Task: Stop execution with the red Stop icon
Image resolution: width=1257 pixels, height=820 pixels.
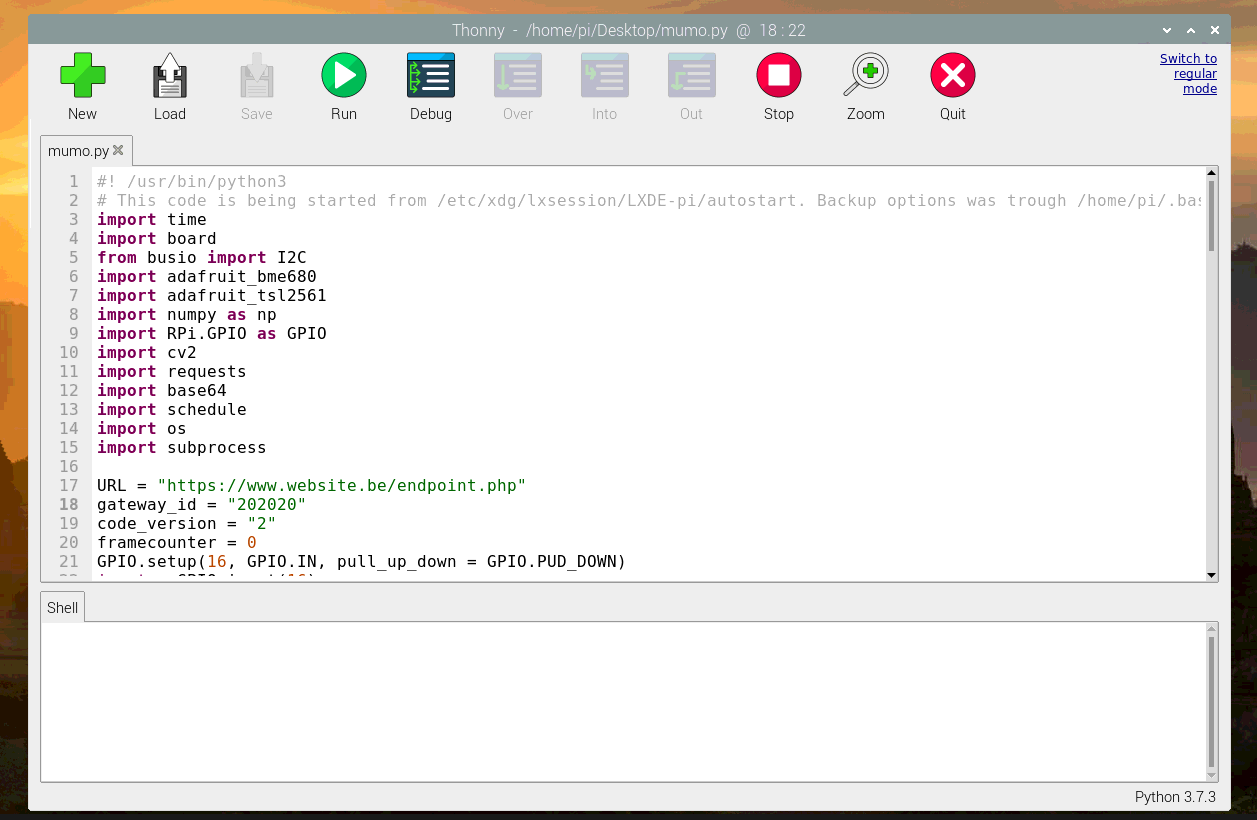Action: (778, 76)
